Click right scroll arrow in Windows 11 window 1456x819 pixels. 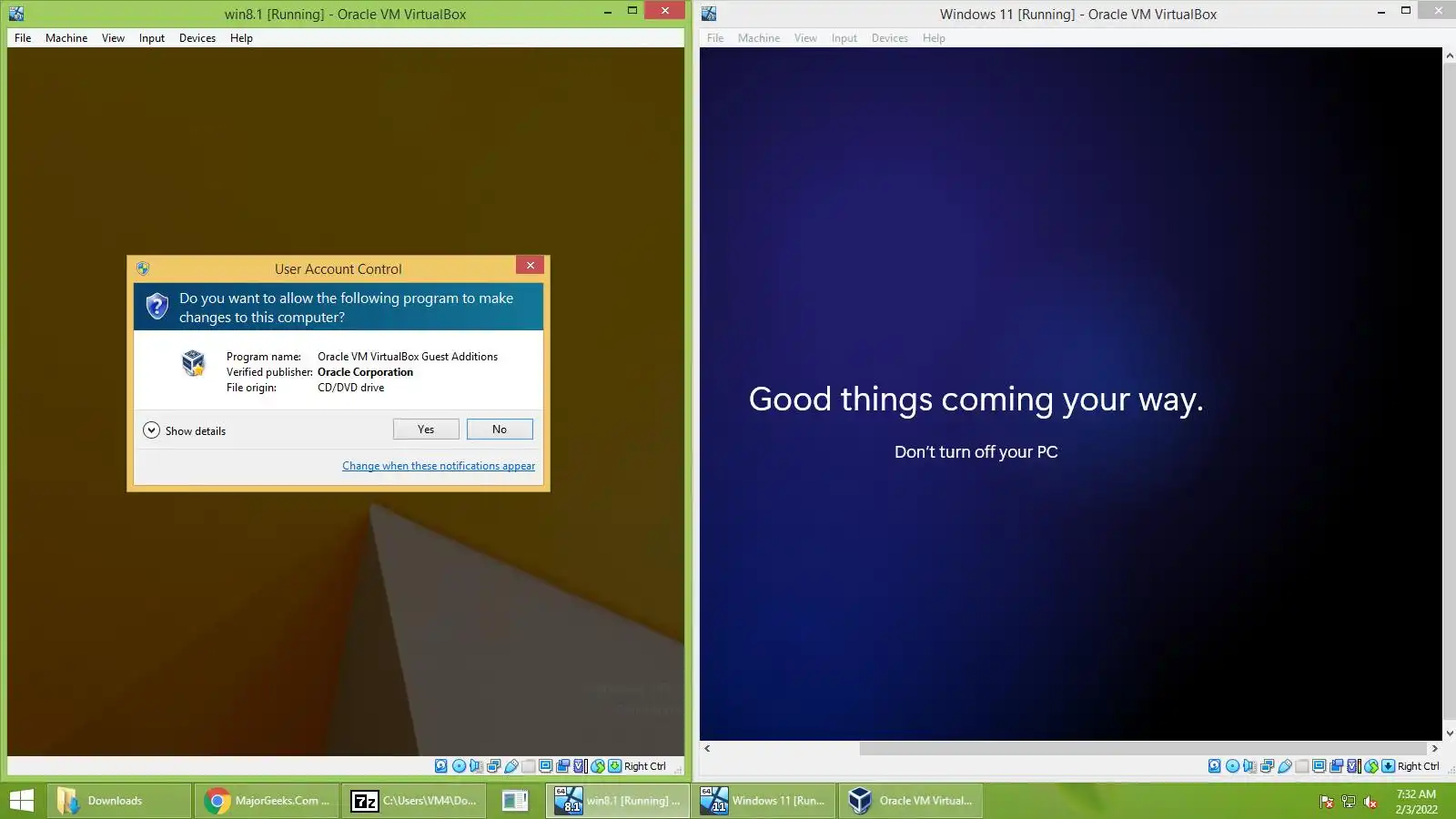click(1435, 748)
